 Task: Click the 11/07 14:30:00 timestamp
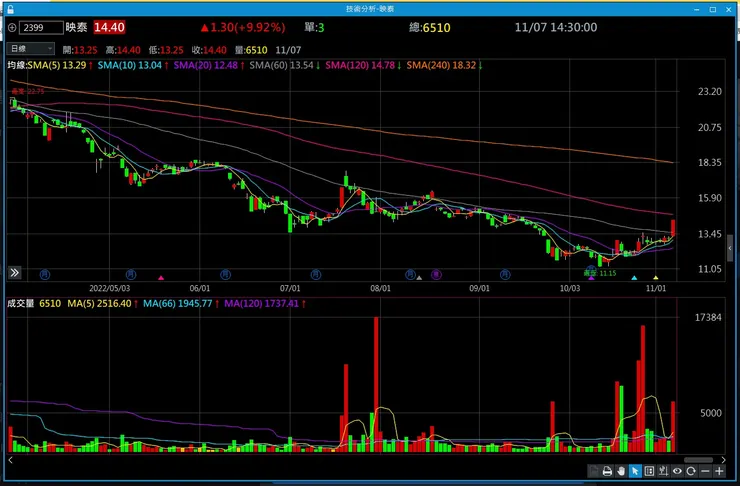555,27
